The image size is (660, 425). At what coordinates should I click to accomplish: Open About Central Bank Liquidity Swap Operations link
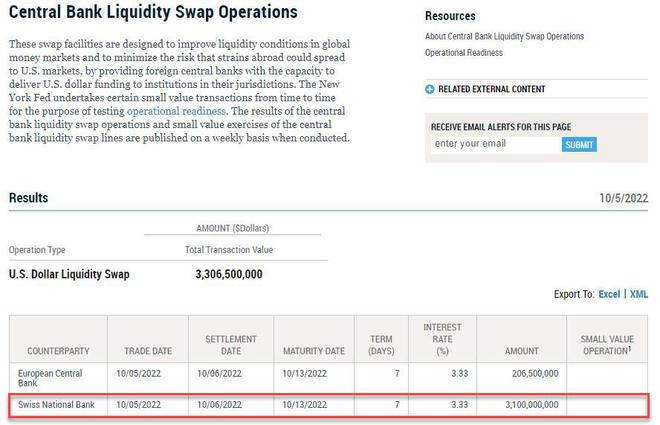pos(504,37)
